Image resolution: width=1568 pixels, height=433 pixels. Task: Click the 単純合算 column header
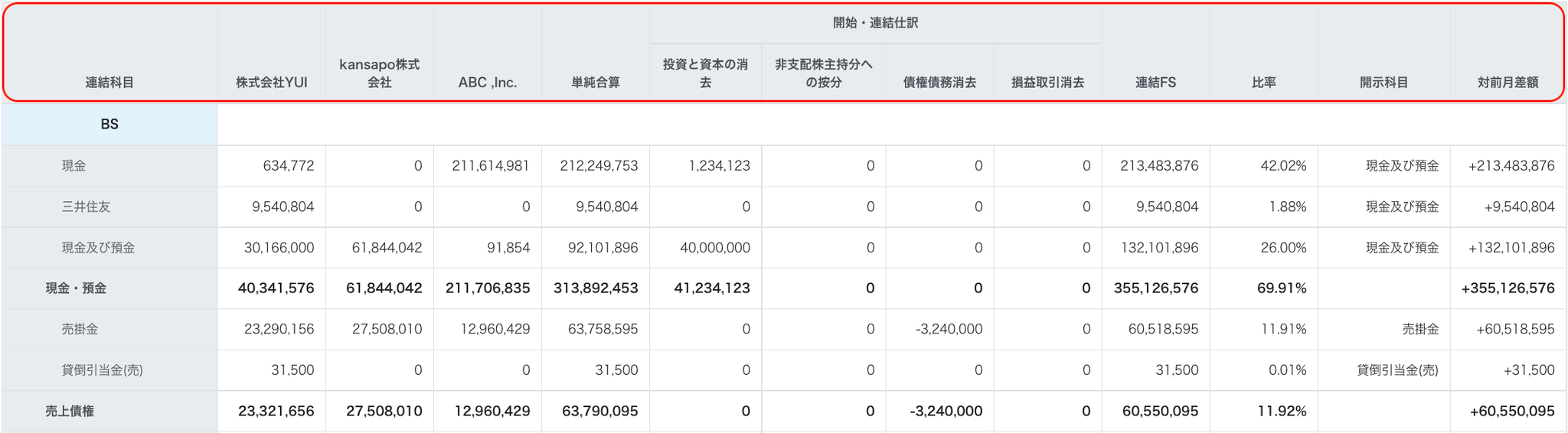point(596,83)
